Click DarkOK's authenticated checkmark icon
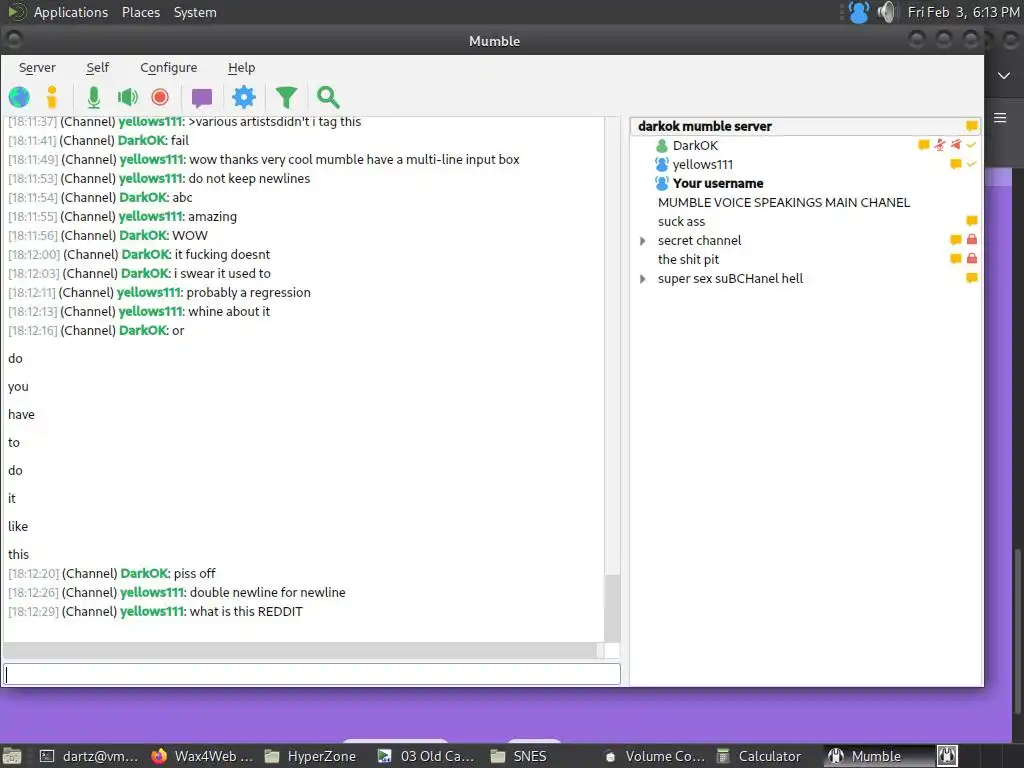 (972, 145)
